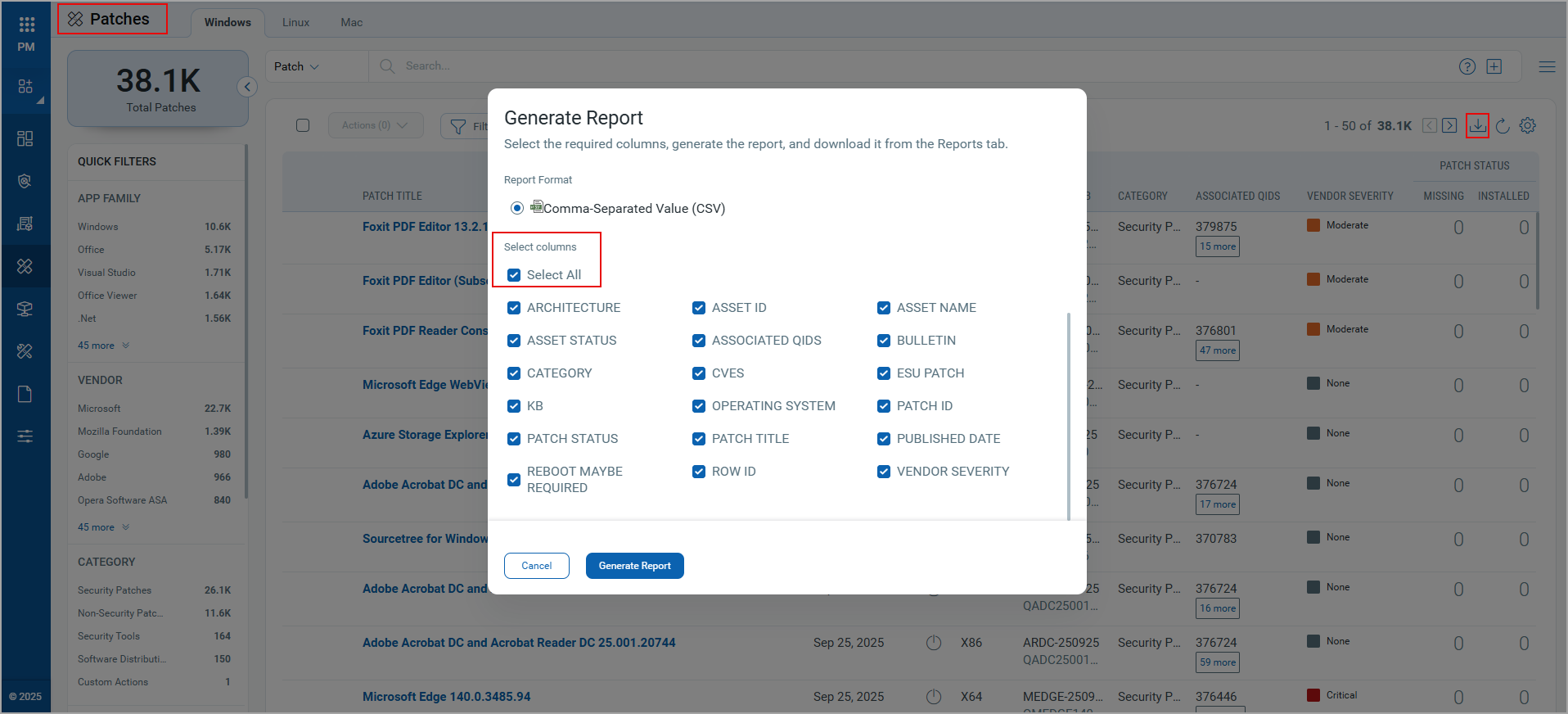Click the Generate Report button
Viewport: 1568px width, 714px height.
(x=634, y=566)
